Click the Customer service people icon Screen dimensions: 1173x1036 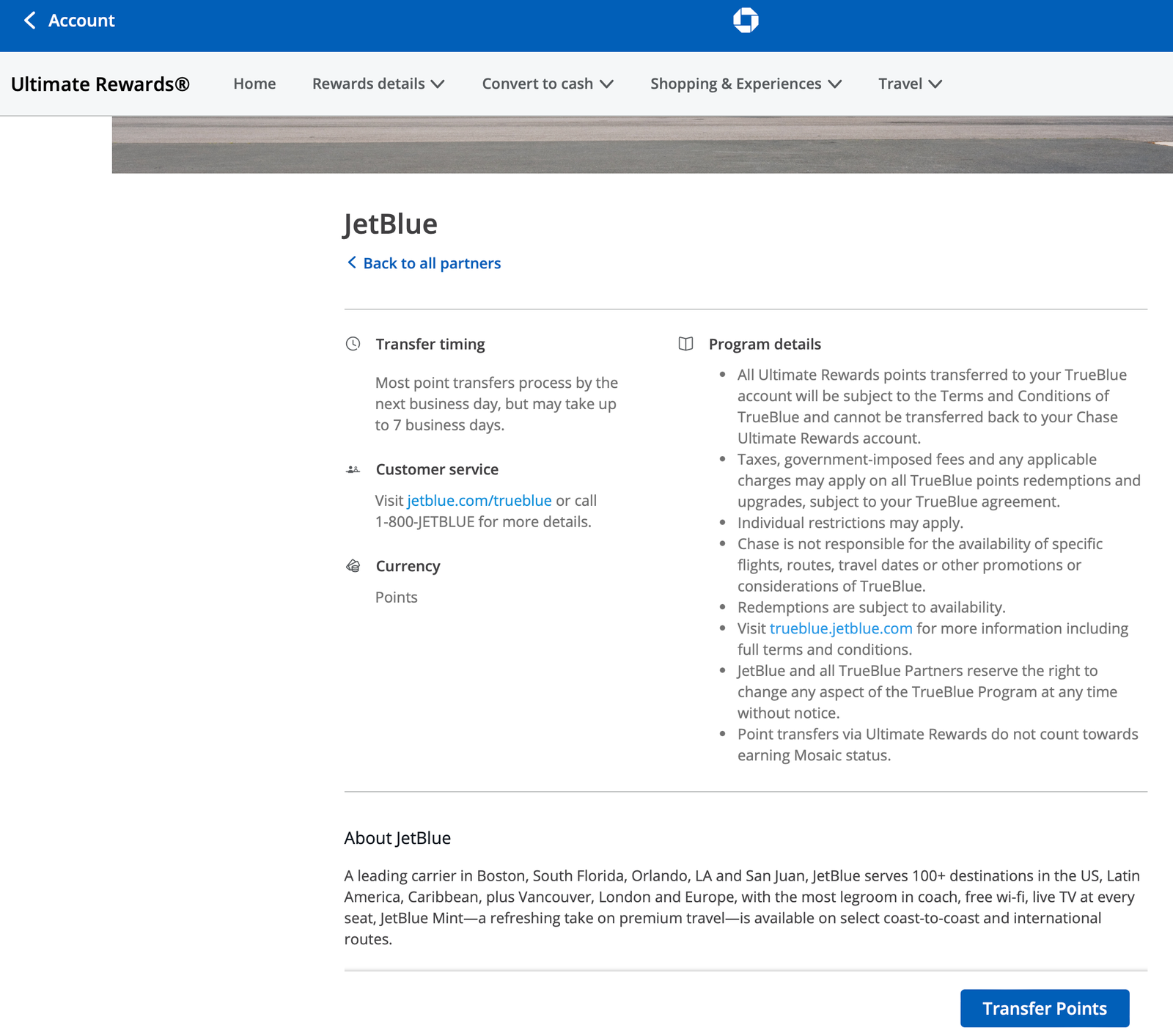tap(353, 469)
